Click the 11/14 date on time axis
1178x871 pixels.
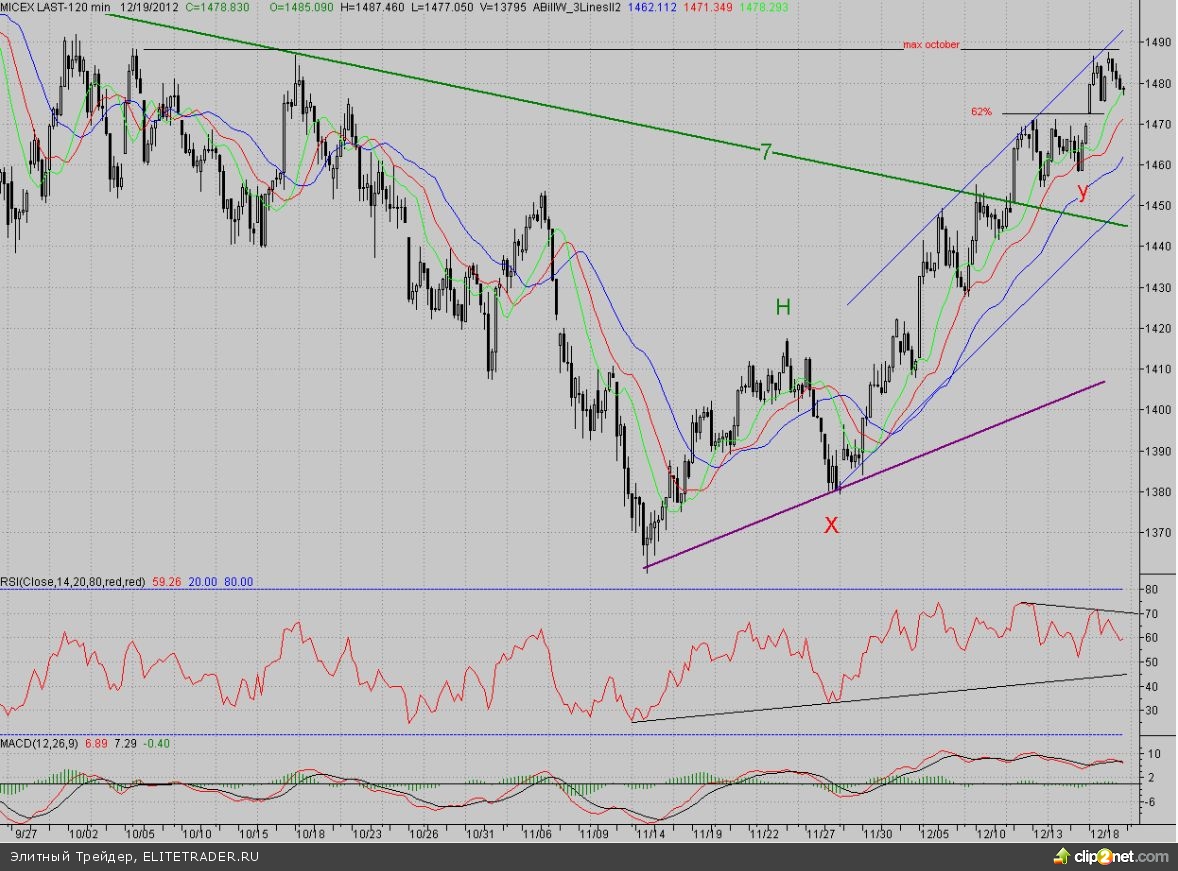tap(652, 832)
